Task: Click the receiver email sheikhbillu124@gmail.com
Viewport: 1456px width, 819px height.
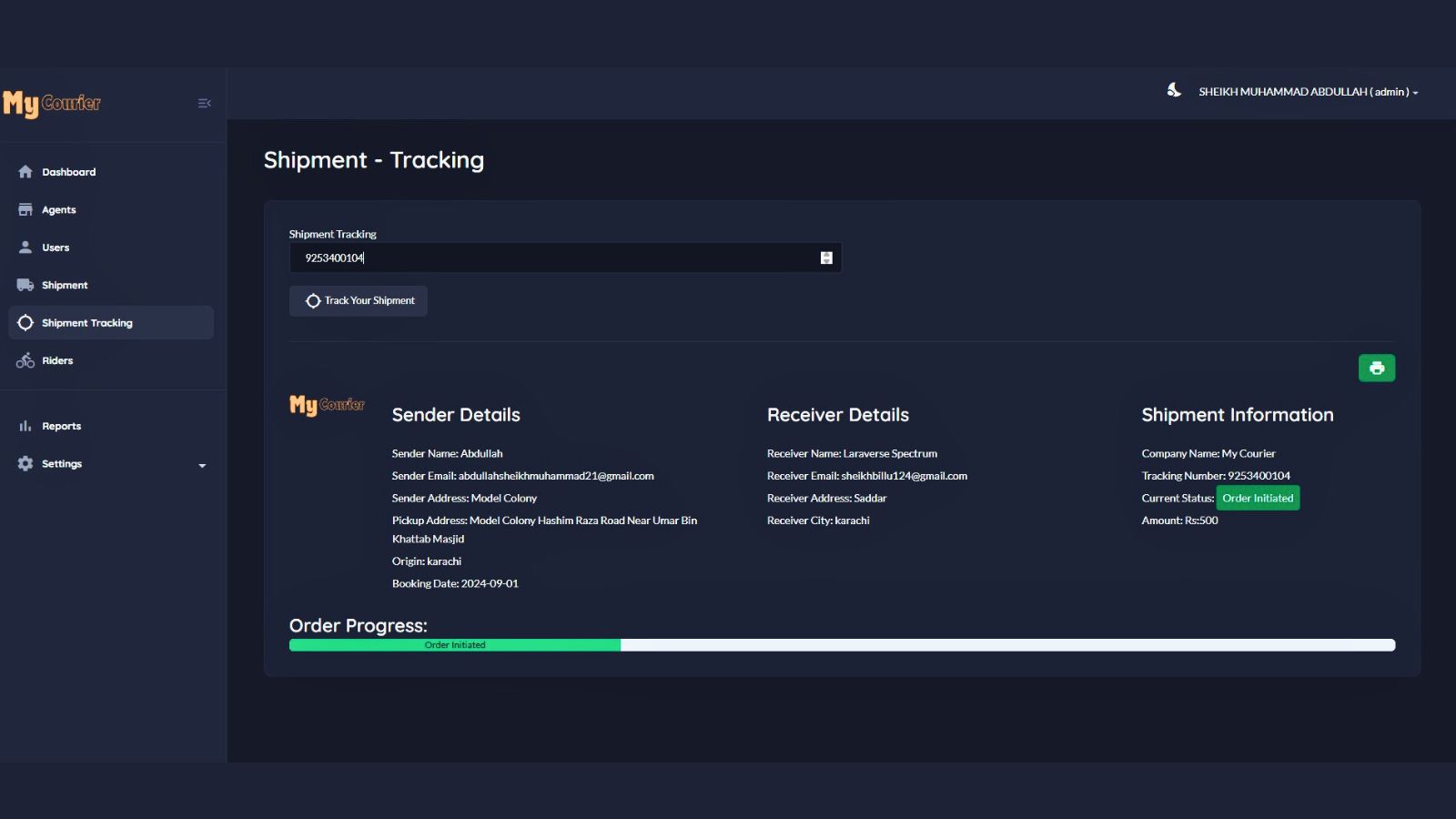Action: (905, 476)
